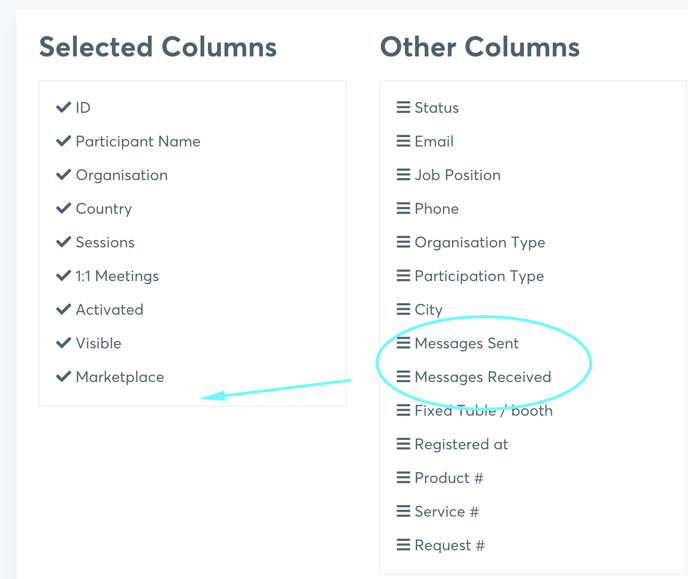Choose the Organisation Type column
The image size is (688, 579).
480,243
